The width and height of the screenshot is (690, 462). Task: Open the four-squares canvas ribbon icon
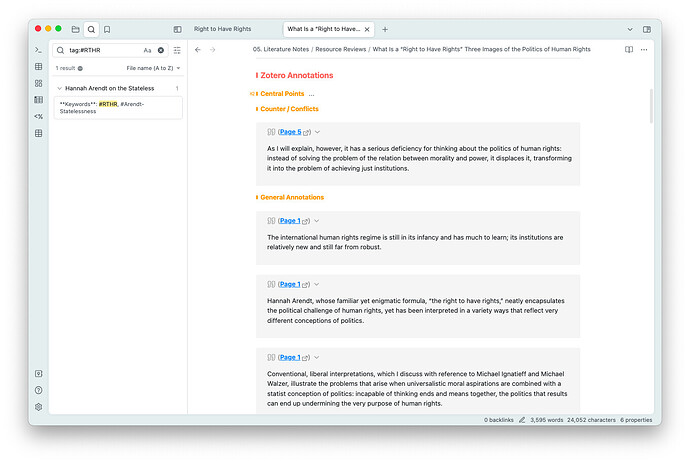click(x=38, y=83)
